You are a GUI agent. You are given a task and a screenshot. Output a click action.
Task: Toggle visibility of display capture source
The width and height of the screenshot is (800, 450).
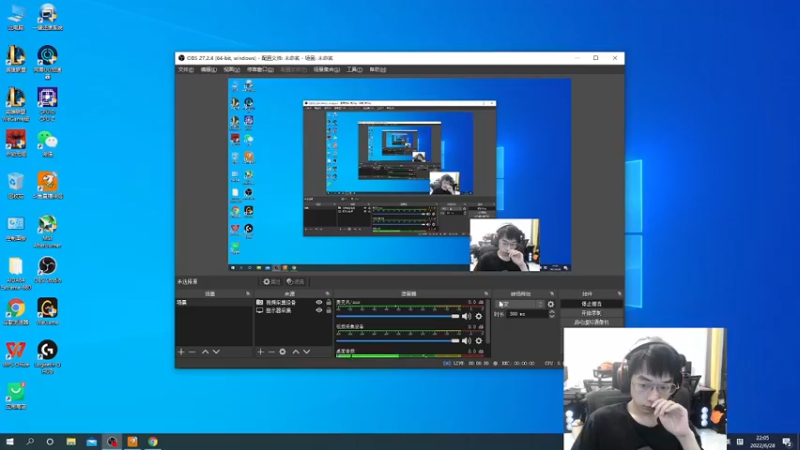pos(319,310)
